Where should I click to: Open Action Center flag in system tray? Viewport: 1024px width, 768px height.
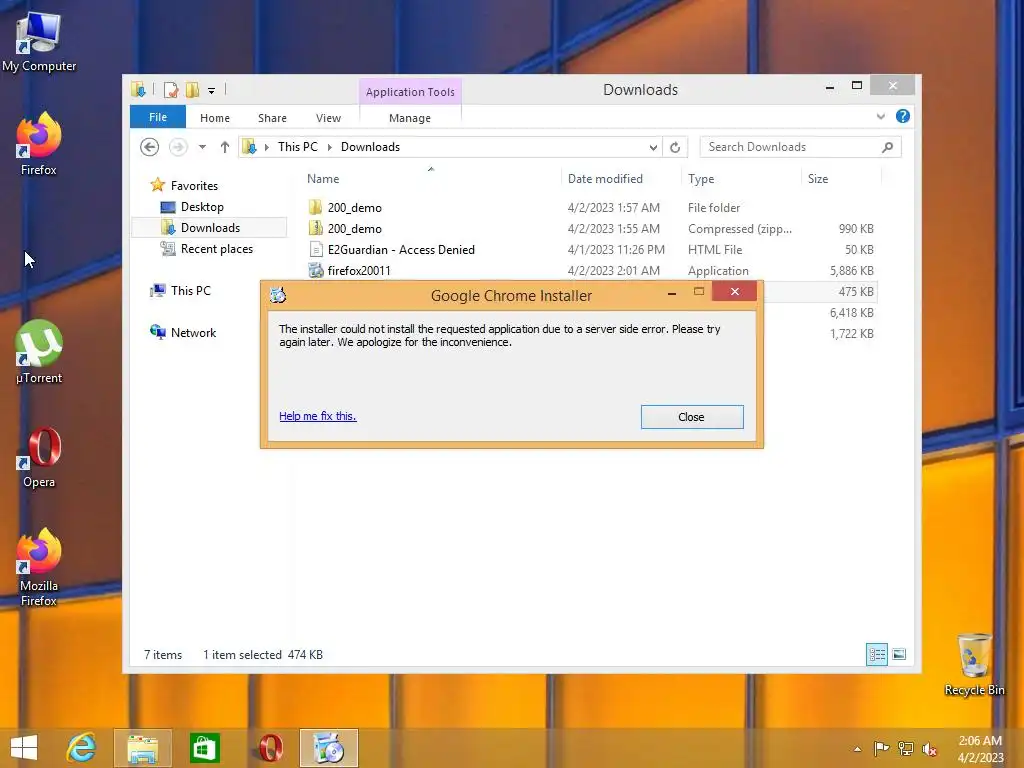pos(881,748)
